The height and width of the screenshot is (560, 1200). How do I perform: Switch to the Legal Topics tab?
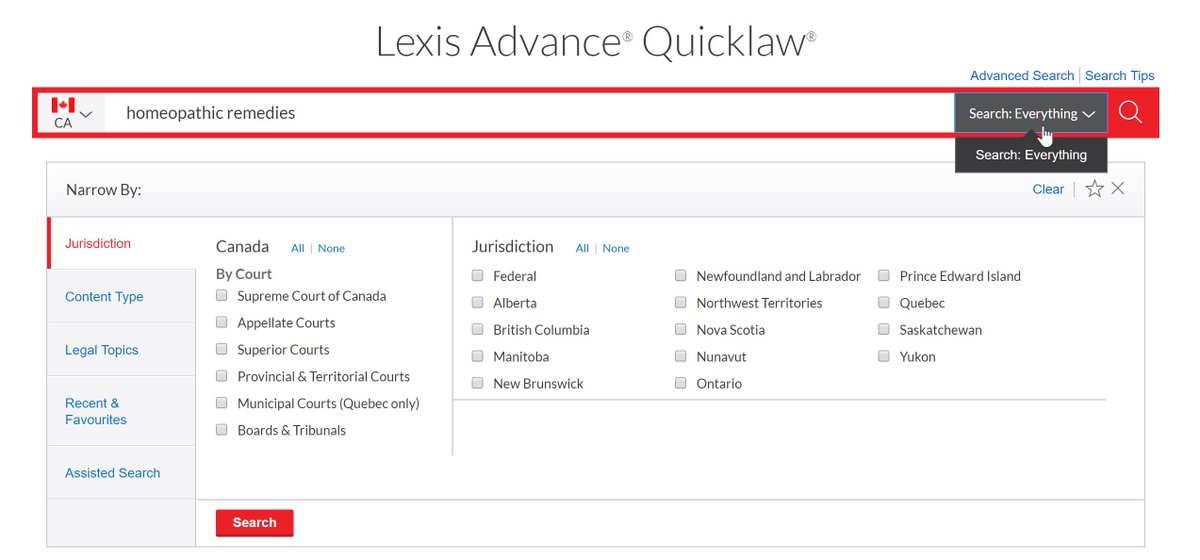(x=121, y=350)
